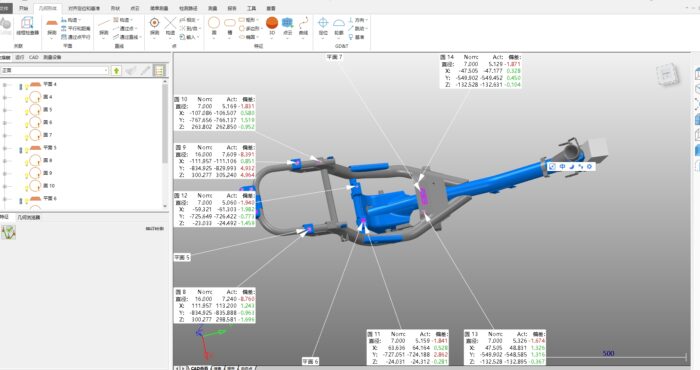700x370 pixels.
Task: Click the fourth mini toolbar icon
Action: [580, 166]
